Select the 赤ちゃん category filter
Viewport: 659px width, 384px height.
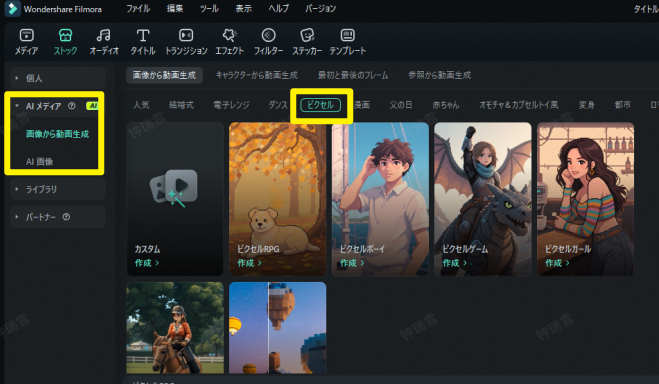coord(446,105)
